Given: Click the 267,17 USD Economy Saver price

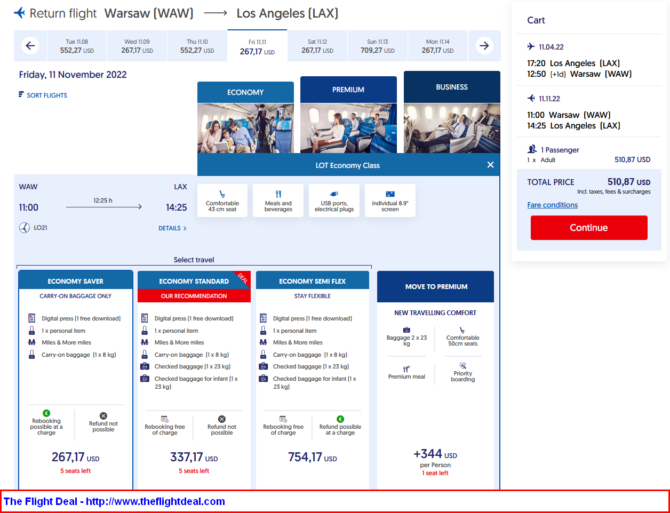Looking at the screenshot, I should pyautogui.click(x=76, y=457).
